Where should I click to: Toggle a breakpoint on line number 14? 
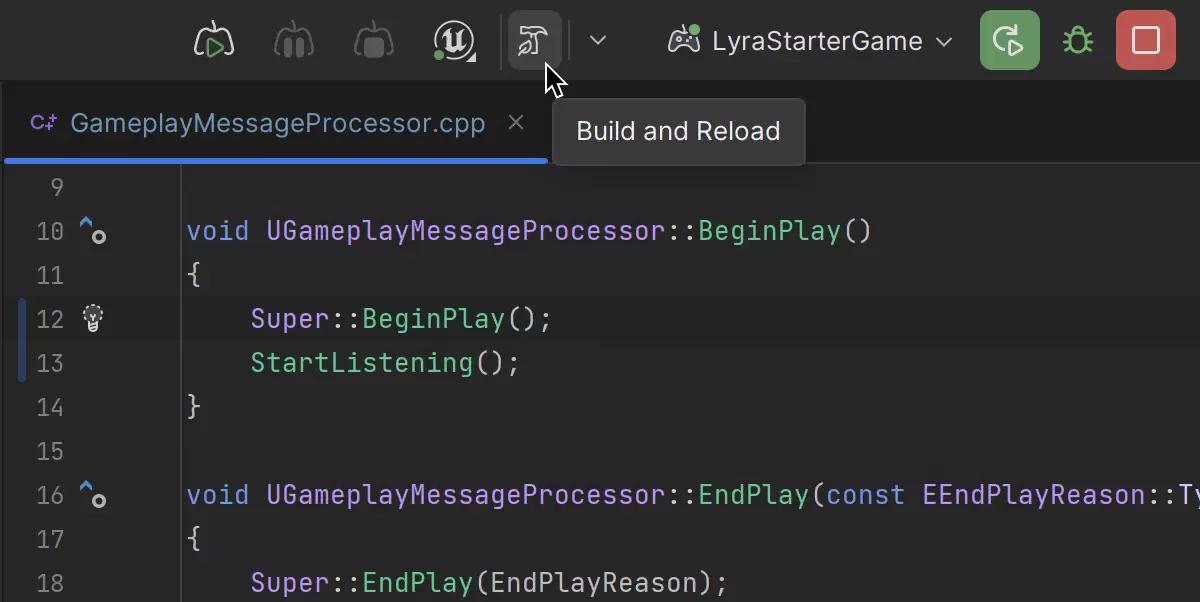(50, 407)
